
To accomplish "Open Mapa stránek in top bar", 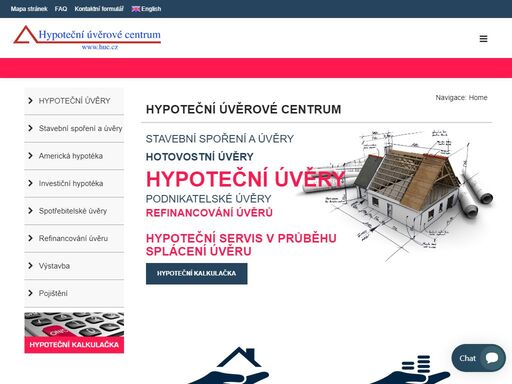I will pos(29,9).
